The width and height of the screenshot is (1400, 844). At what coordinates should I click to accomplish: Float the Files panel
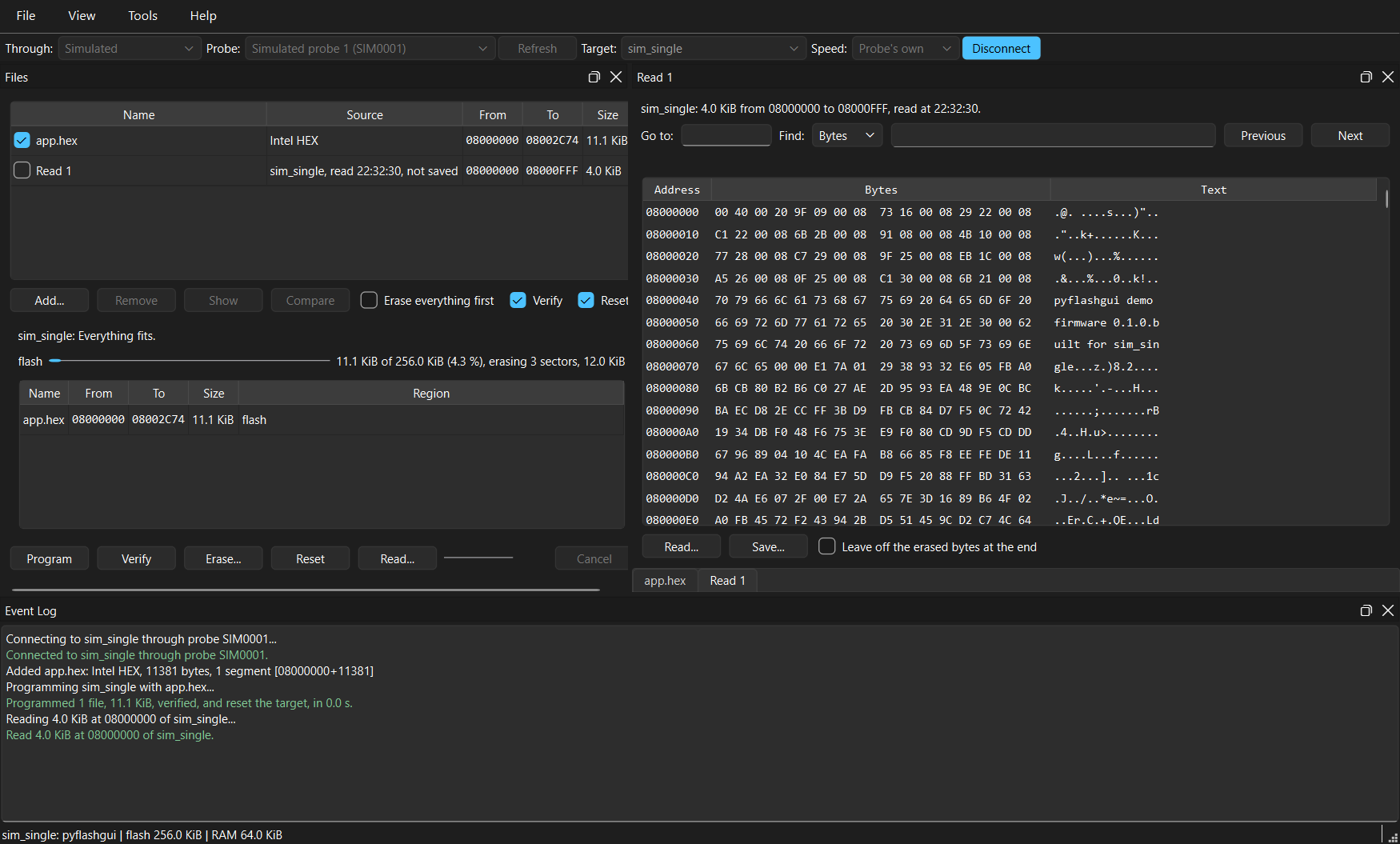point(594,77)
